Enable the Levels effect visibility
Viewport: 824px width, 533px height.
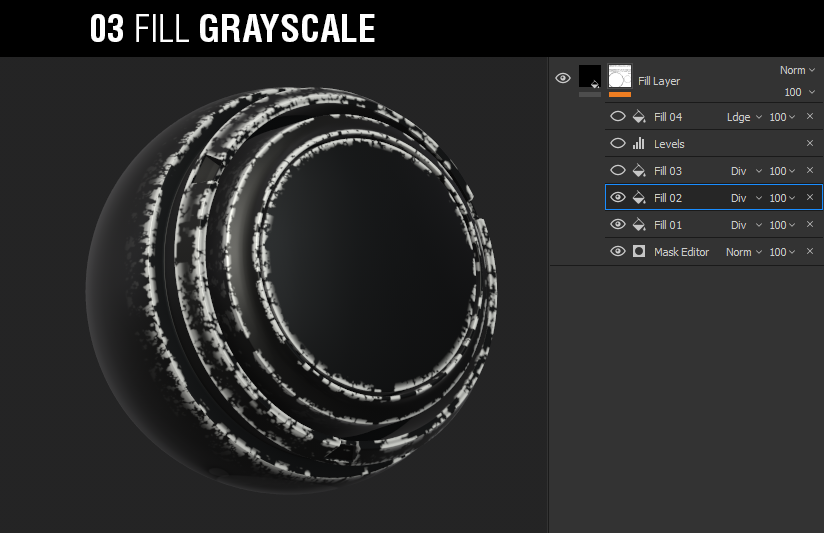pos(617,144)
